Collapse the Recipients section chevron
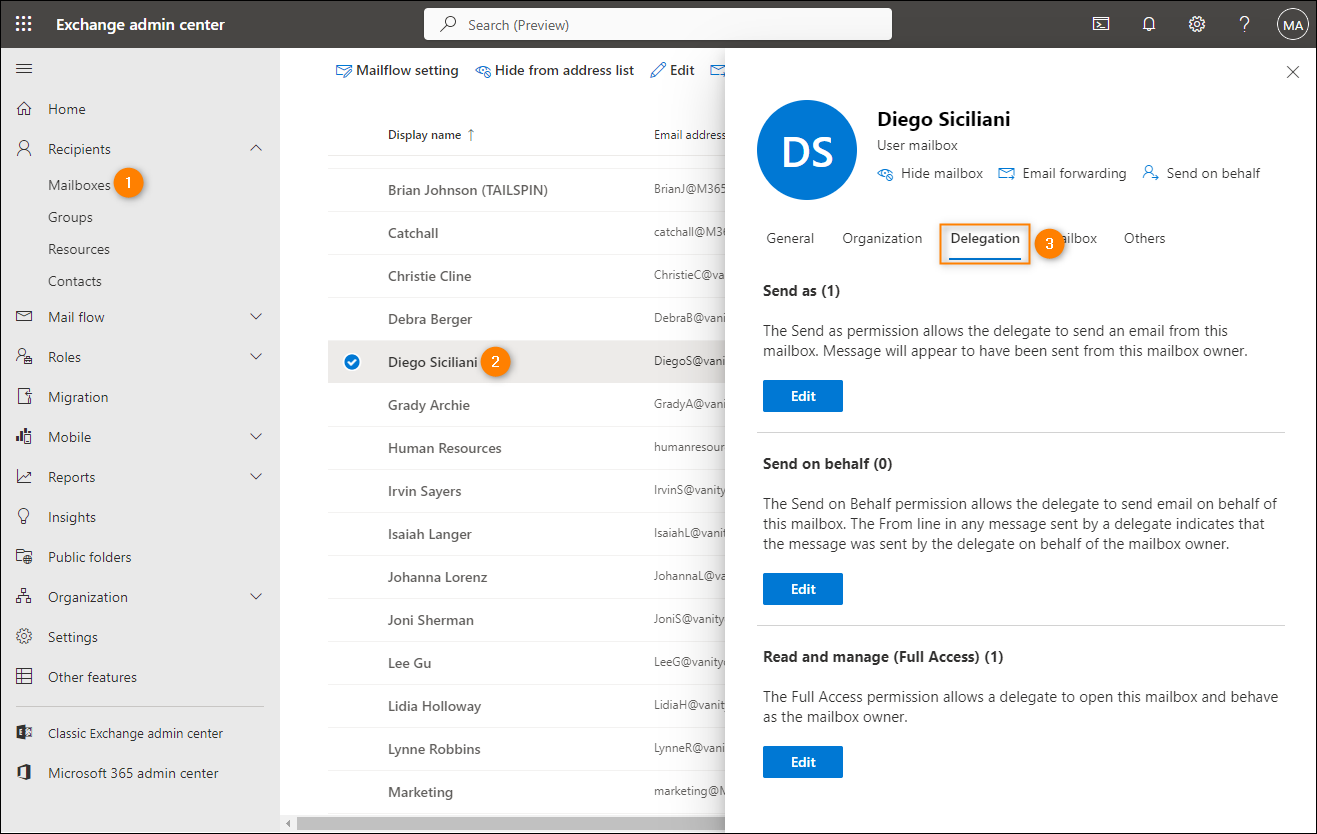This screenshot has width=1317, height=834. [256, 148]
